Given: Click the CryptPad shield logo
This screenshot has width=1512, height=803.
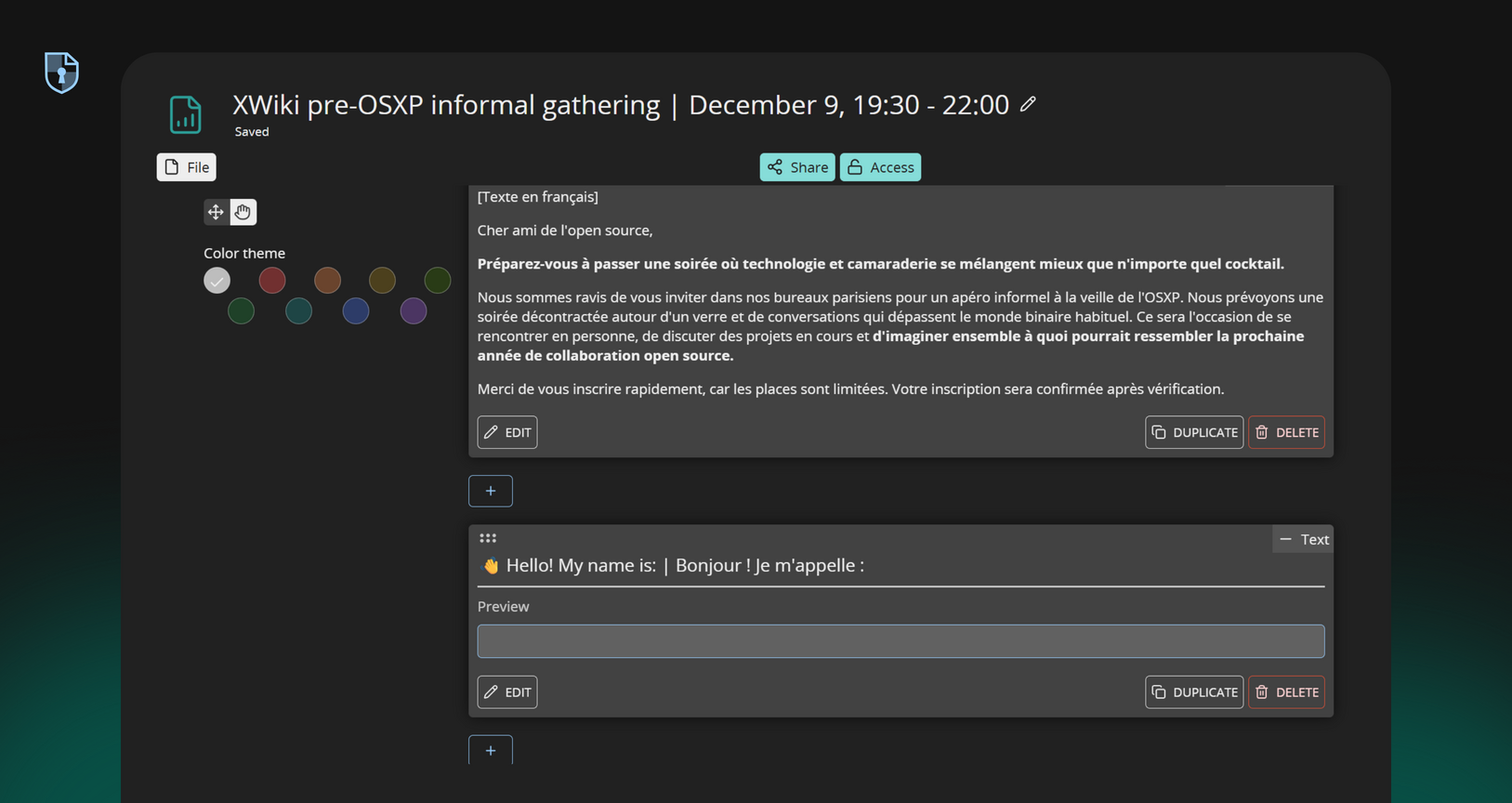Looking at the screenshot, I should (x=61, y=72).
